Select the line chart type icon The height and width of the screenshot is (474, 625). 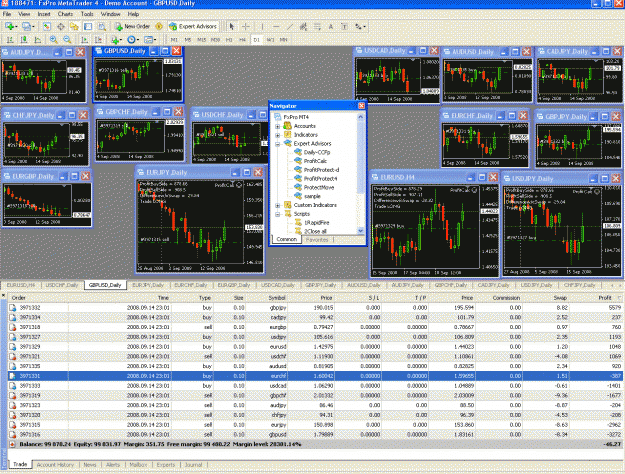tap(37, 39)
